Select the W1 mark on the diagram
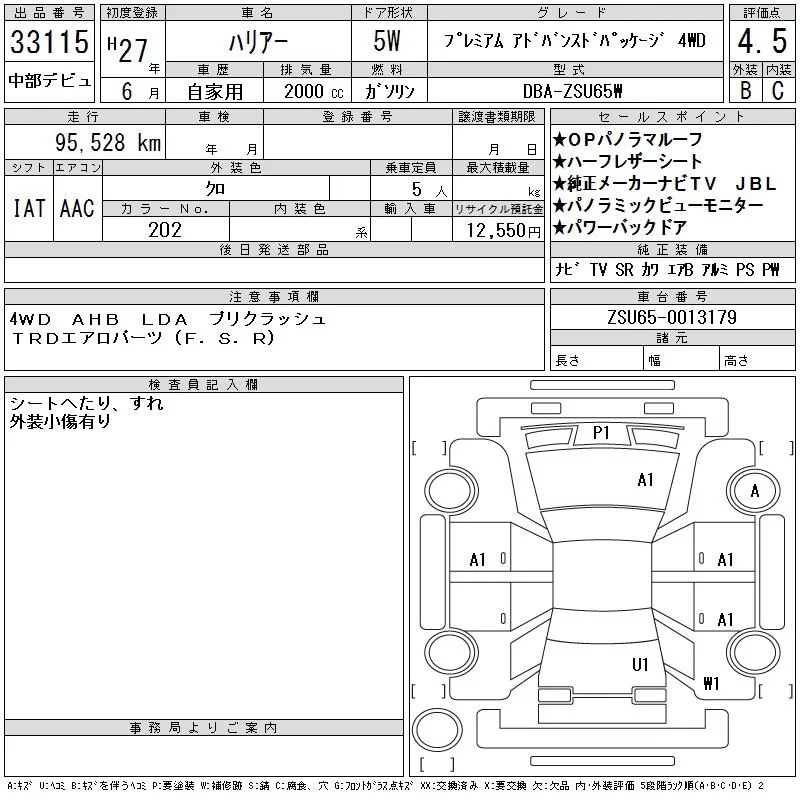Screen dimensions: 800x800 click(711, 684)
